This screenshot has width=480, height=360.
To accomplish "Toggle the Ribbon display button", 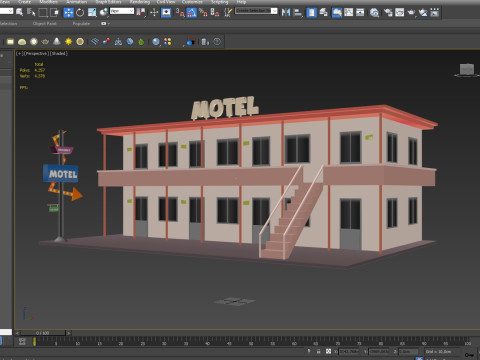I will pos(337,13).
